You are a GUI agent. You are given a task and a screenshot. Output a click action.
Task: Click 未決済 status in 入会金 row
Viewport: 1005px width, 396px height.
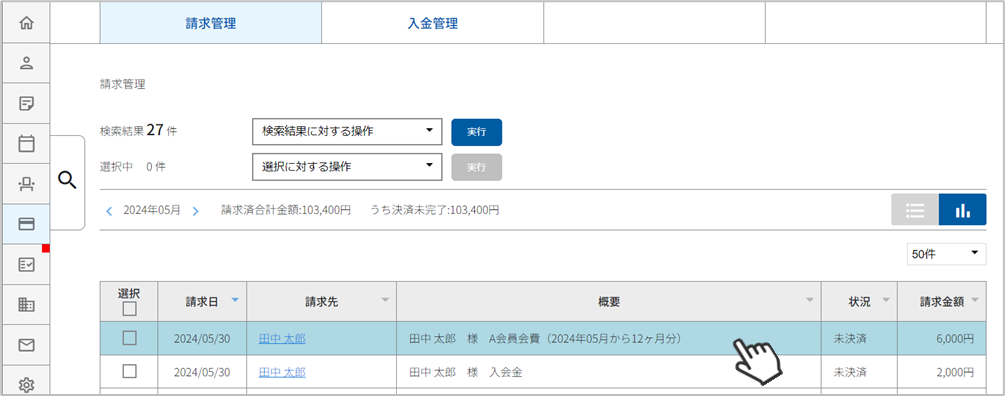[849, 372]
